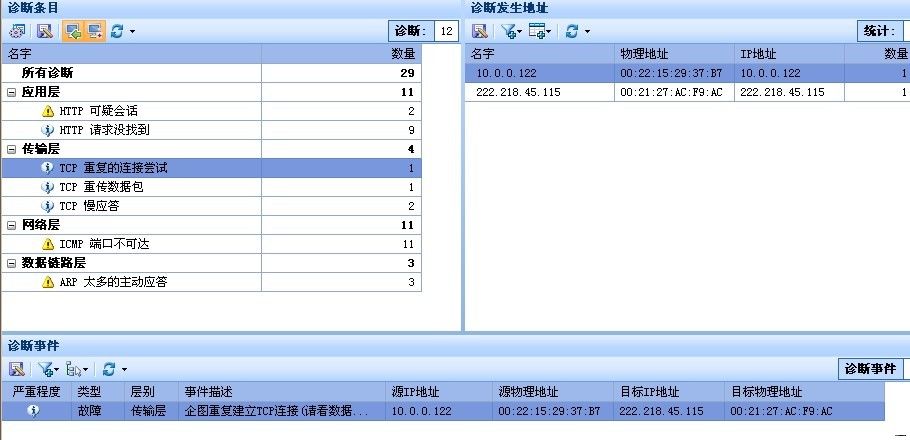Open refresh dropdown arrow in 诊断发生地址 toolbar
Screen dimensions: 910x440
pyautogui.click(x=587, y=32)
